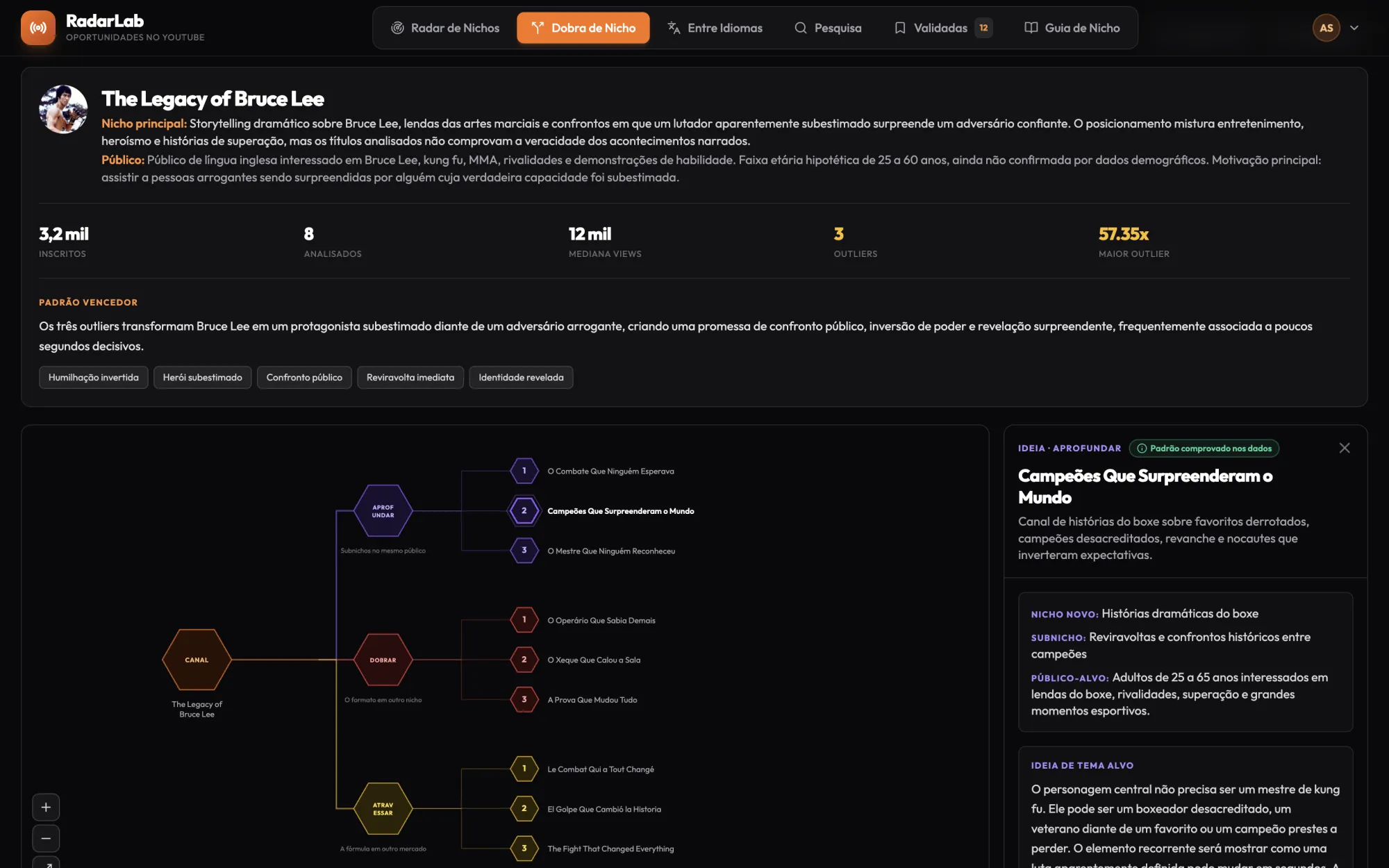Select the Confronto público tag
Image resolution: width=1389 pixels, height=868 pixels.
point(304,377)
